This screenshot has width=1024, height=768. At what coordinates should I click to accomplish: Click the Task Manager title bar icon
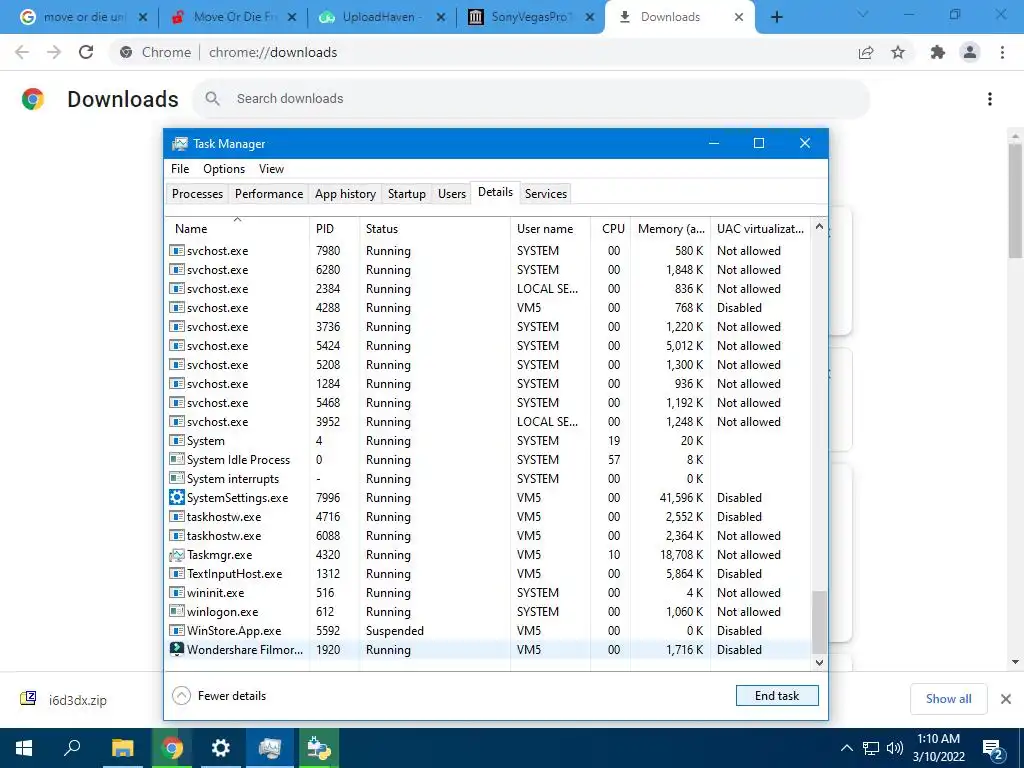point(180,144)
